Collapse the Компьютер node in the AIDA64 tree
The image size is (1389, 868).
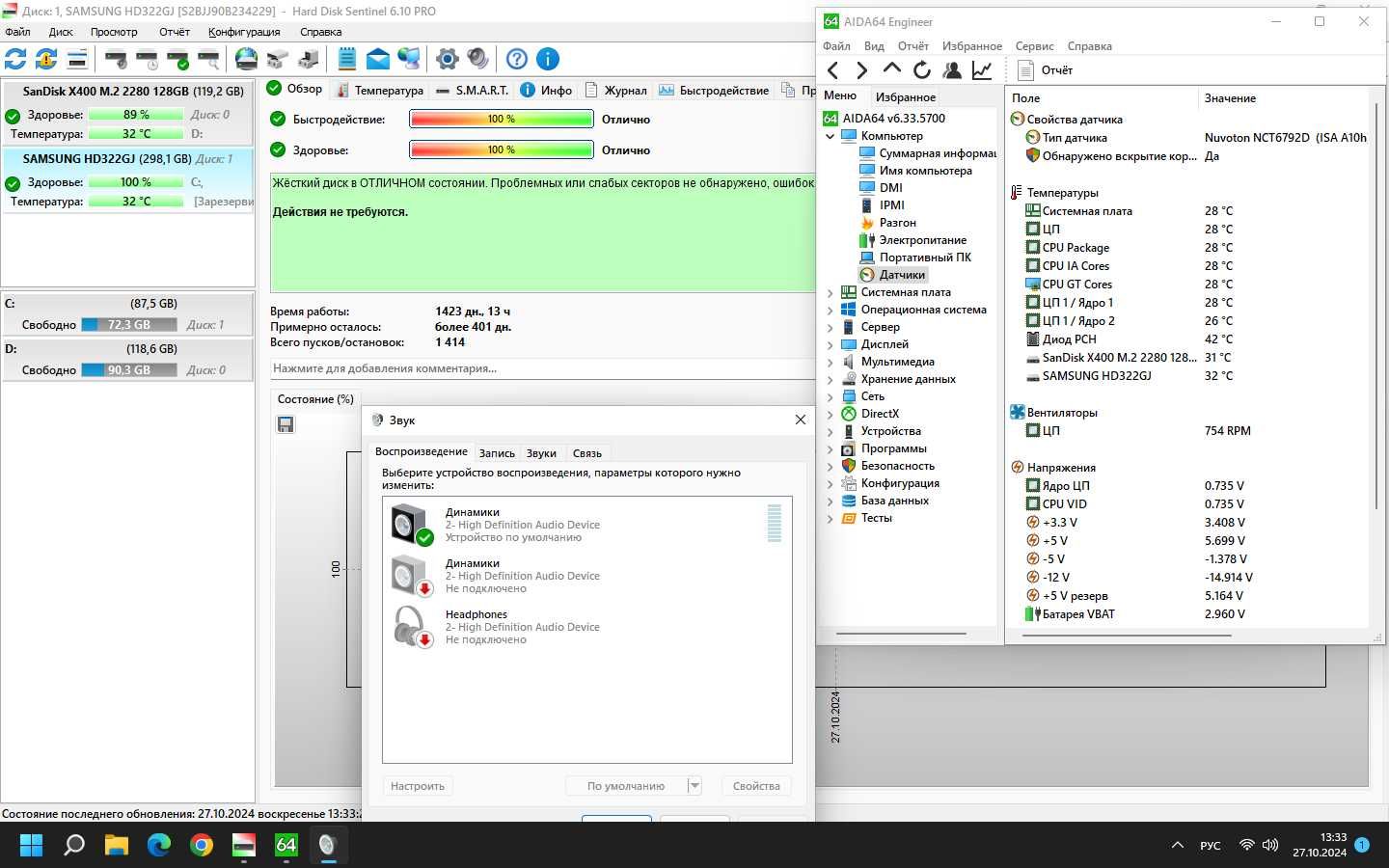pos(830,136)
